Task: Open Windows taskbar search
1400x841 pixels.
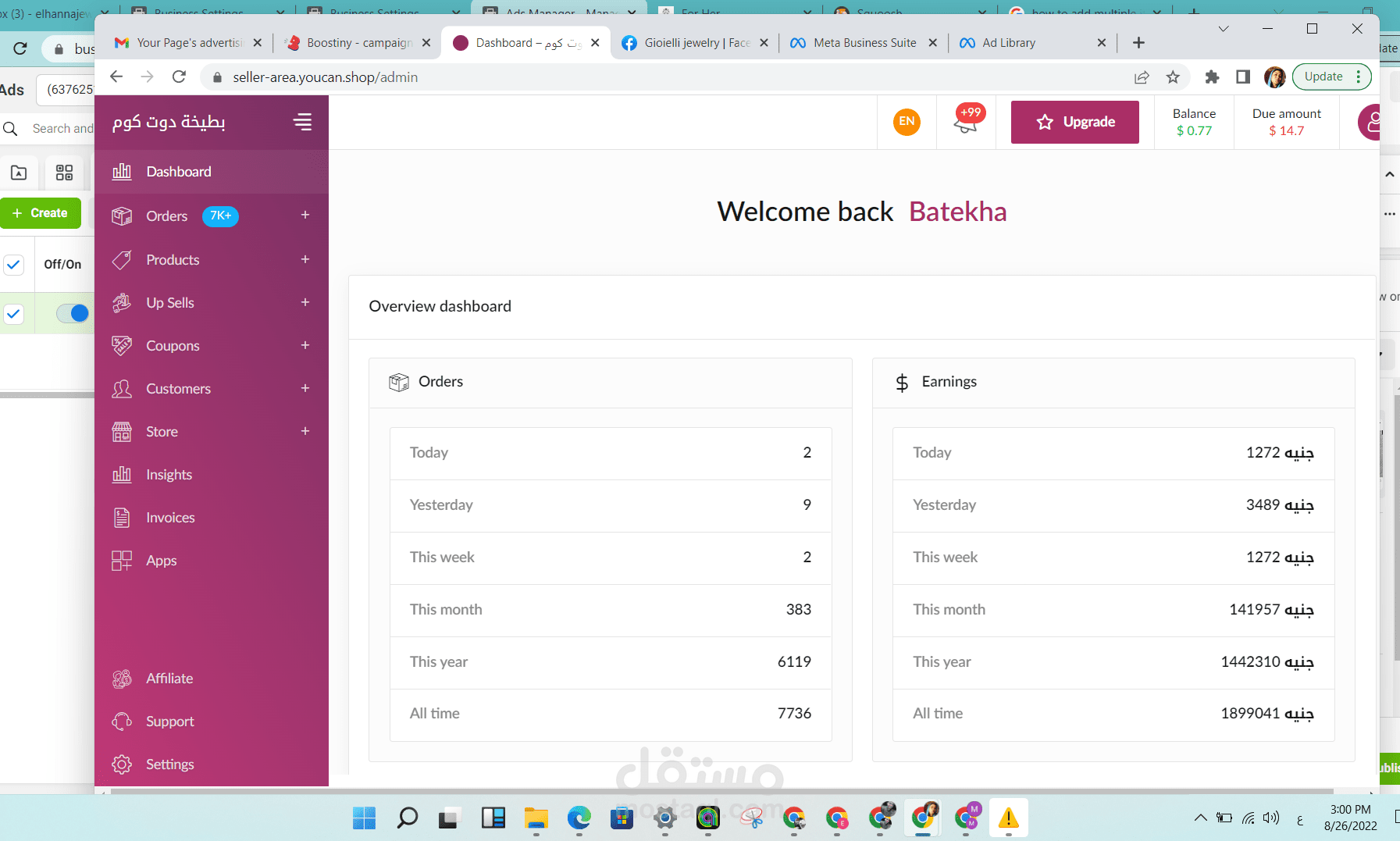Action: point(407,818)
